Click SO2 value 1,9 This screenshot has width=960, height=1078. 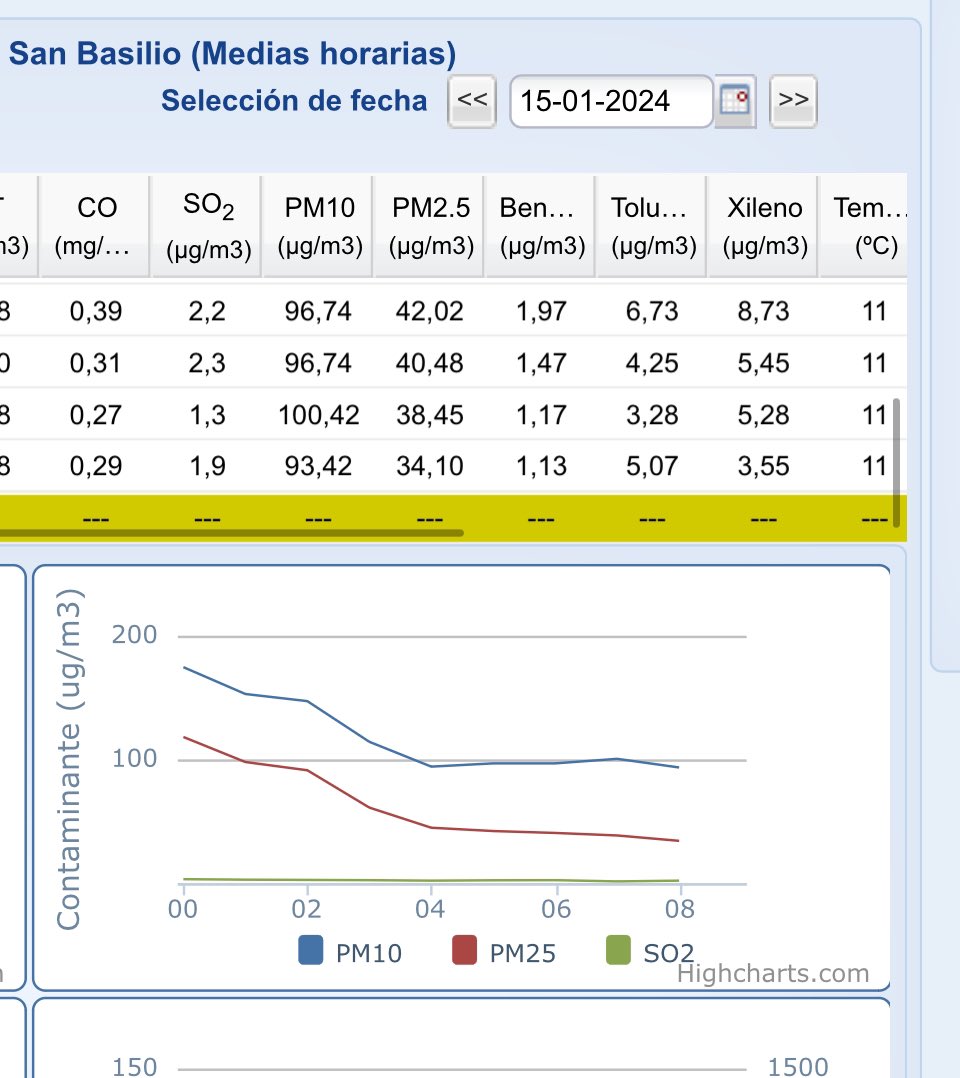coord(207,466)
